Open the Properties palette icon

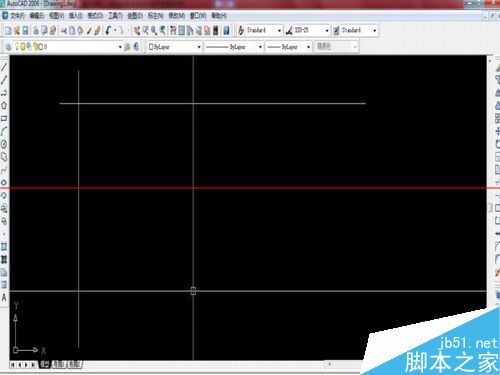173,31
